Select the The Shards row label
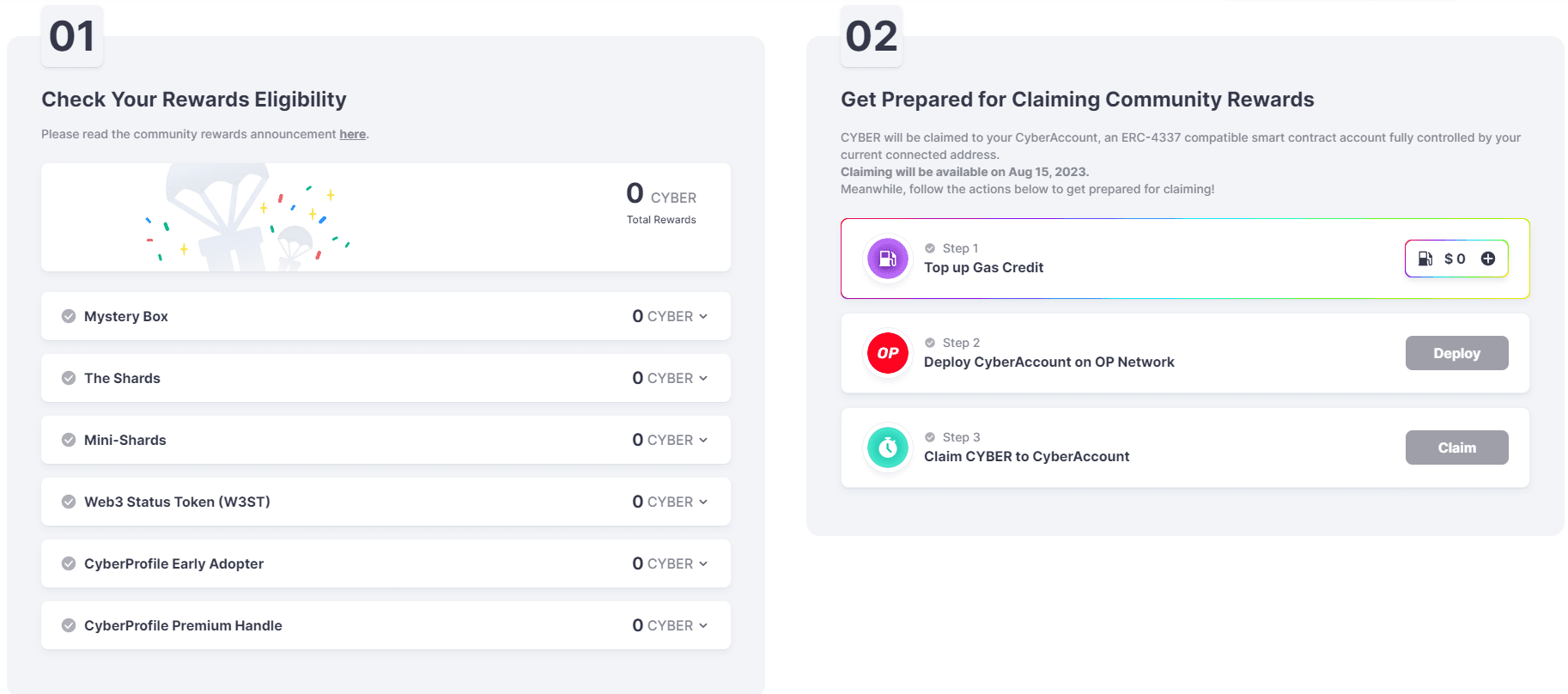Viewport: 1568px width, 694px height. pos(122,378)
